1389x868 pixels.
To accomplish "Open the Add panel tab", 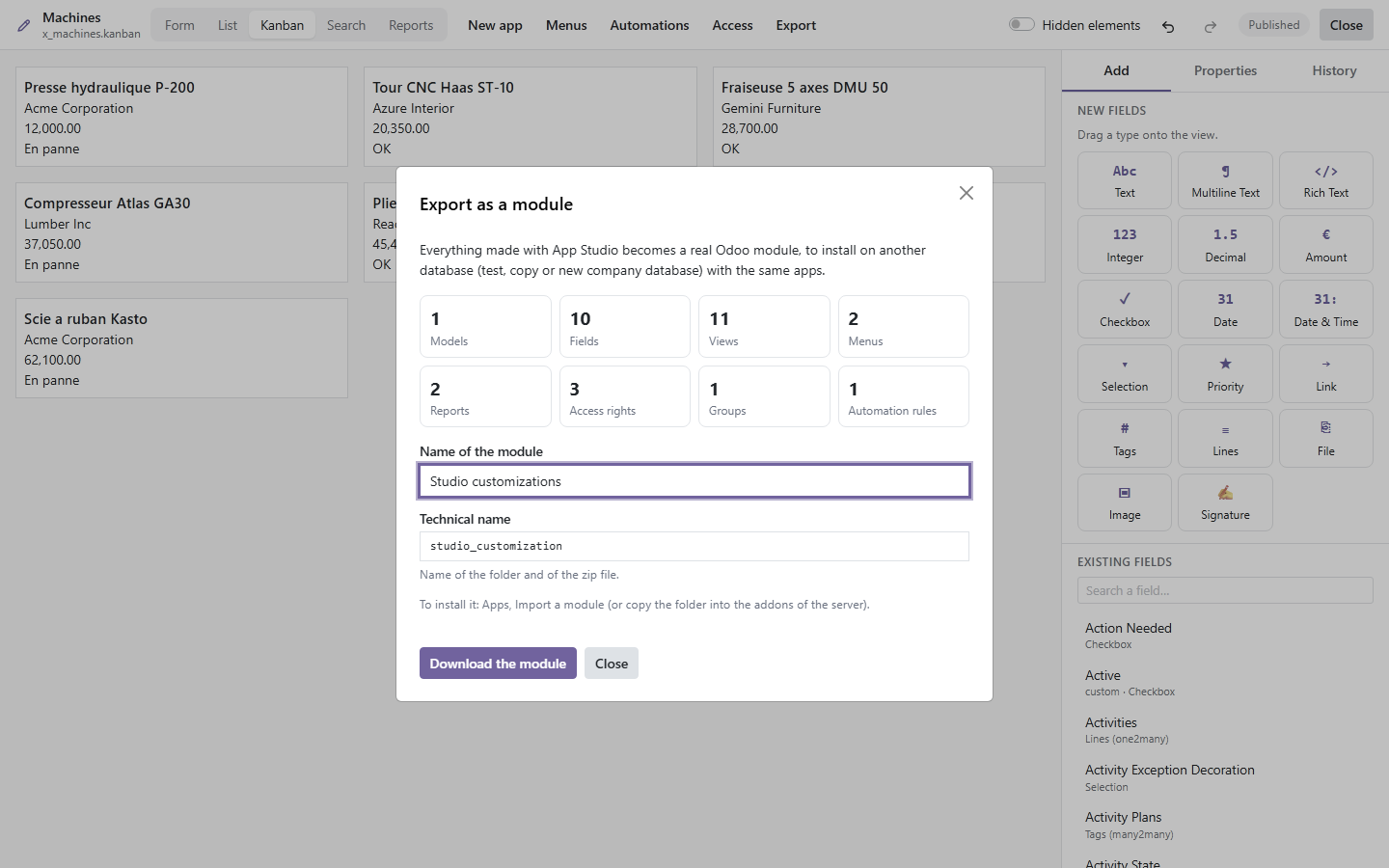I will (x=1116, y=70).
